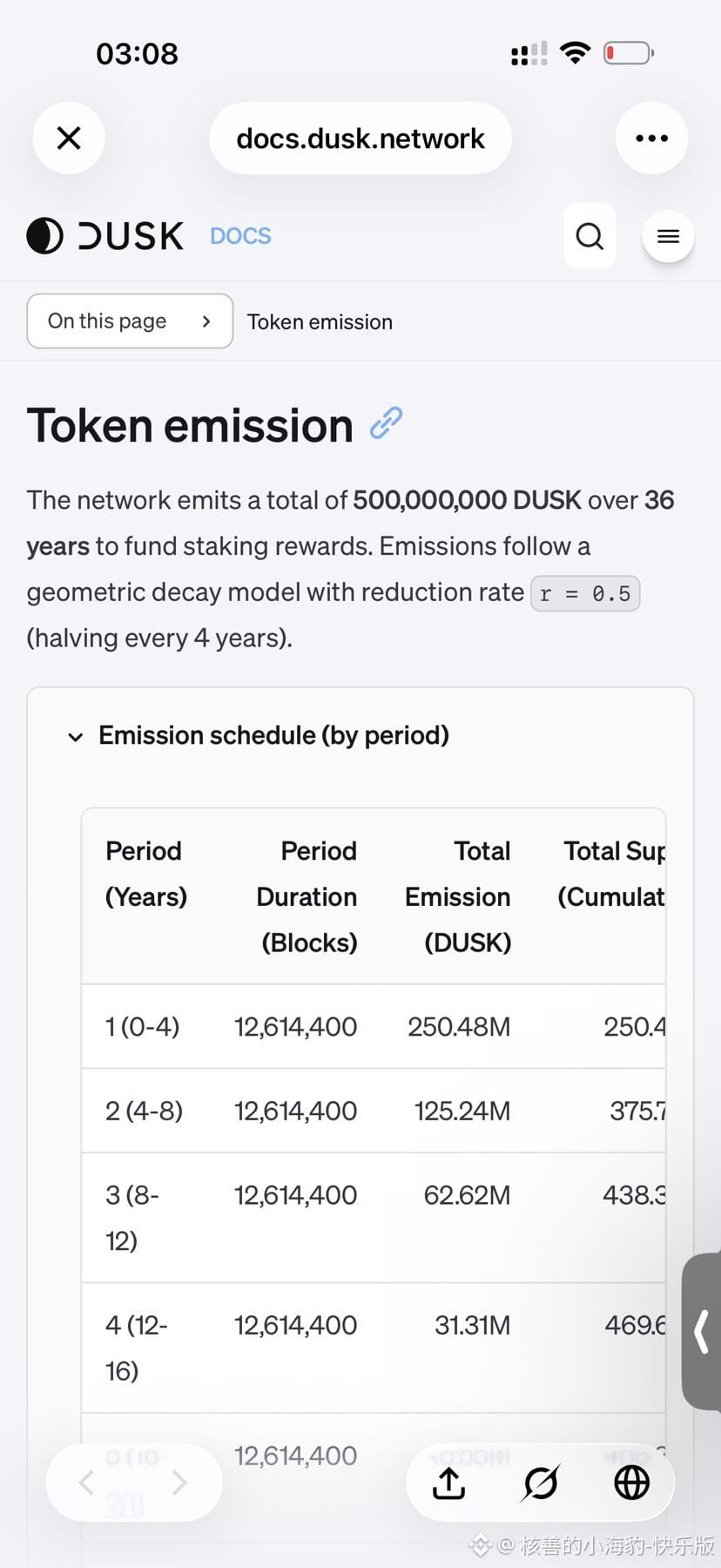Close the in-app browser with X
Viewport: 721px width, 1568px height.
tap(69, 138)
